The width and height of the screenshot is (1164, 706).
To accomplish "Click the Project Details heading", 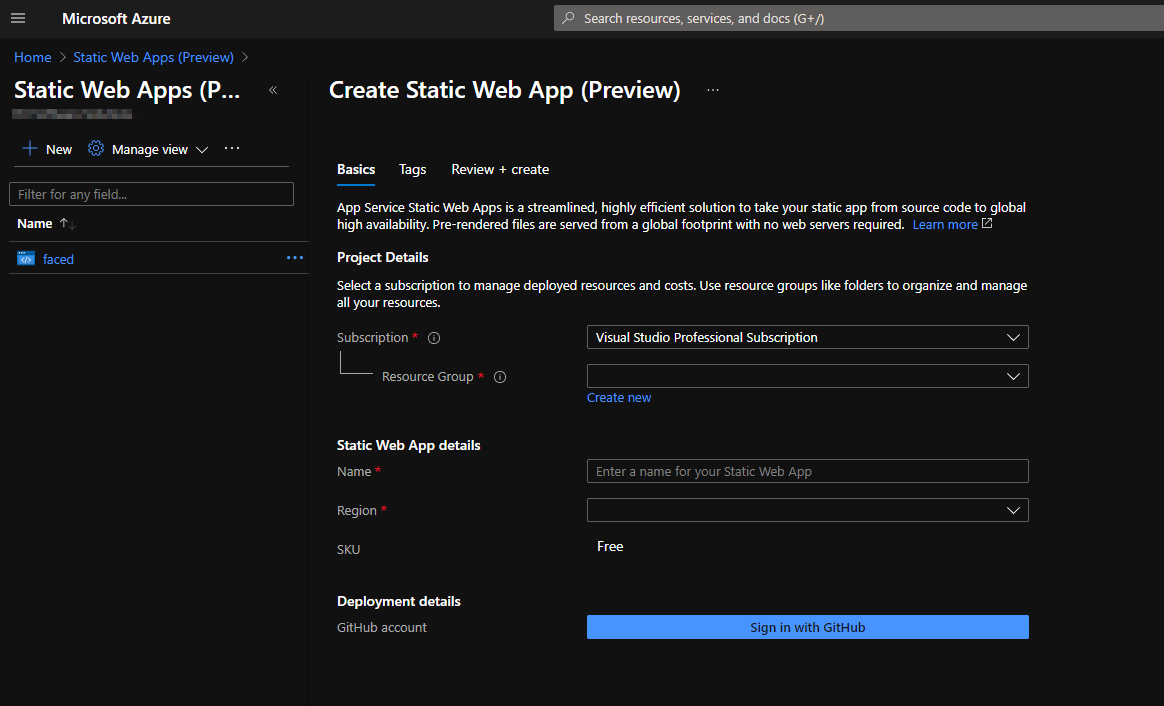I will point(382,257).
